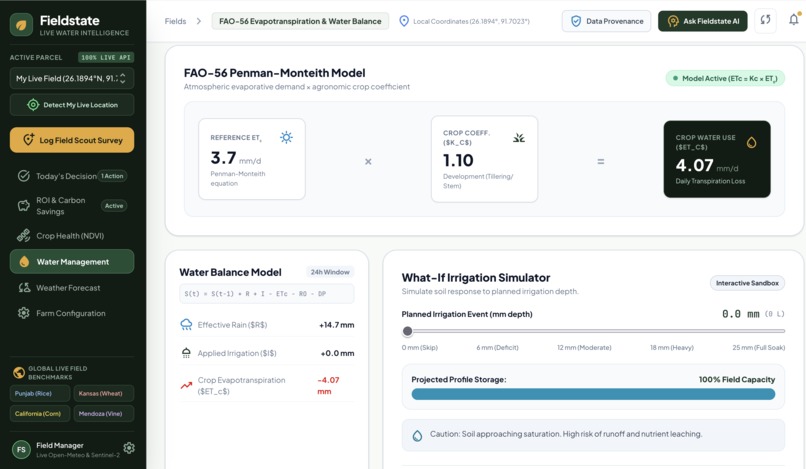Screen dimensions: 806x469
Task: Click the 1.10 crop coefficient value
Action: coord(458,160)
